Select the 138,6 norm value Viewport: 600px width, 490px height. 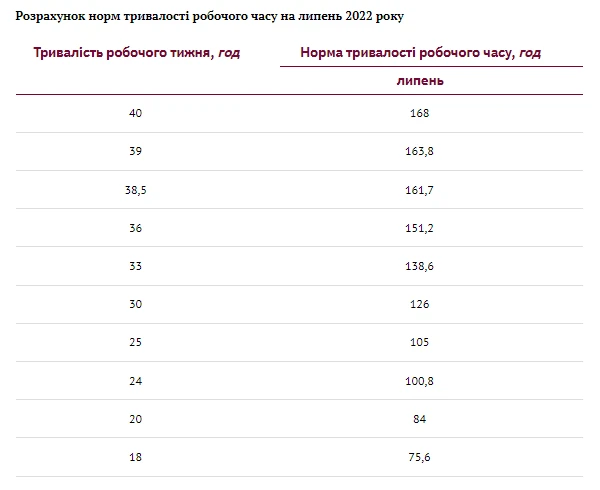pos(420,266)
